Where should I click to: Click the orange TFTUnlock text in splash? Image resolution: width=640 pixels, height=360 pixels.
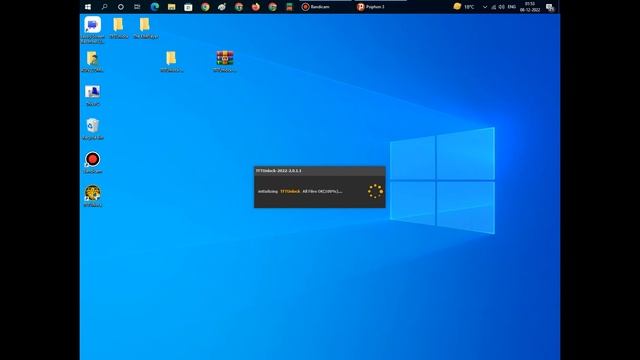(x=290, y=191)
